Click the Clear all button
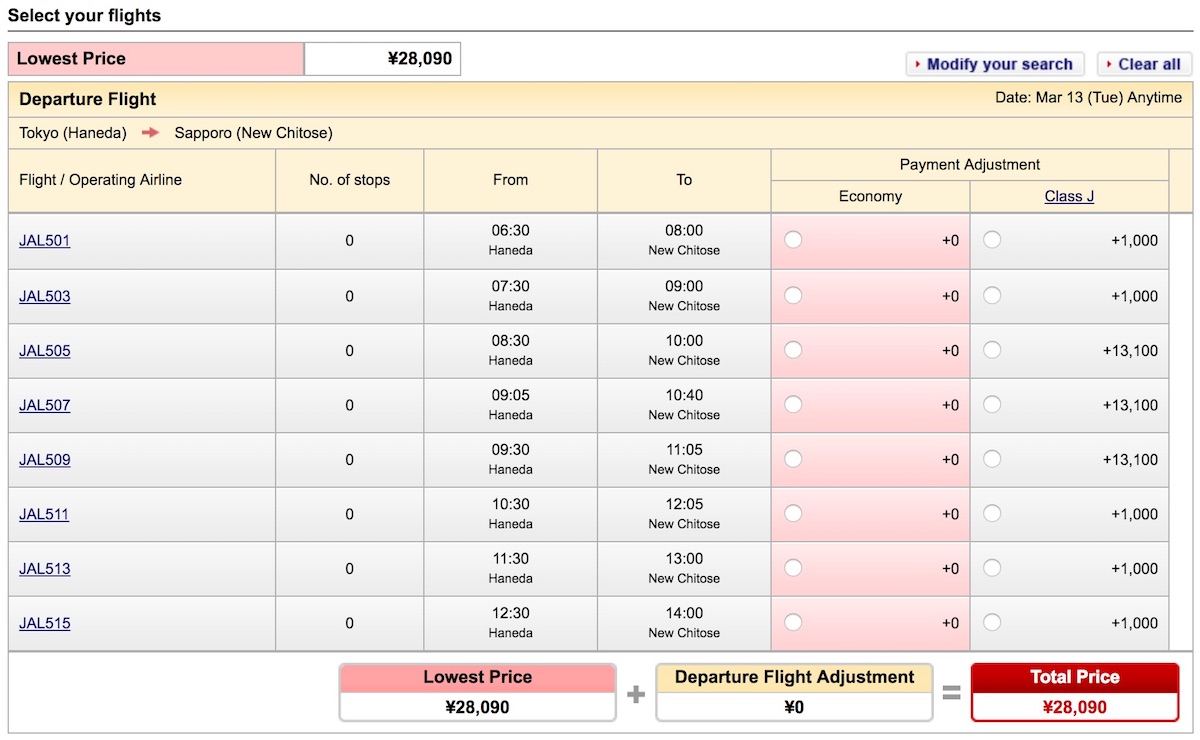The width and height of the screenshot is (1200, 740). (1144, 64)
